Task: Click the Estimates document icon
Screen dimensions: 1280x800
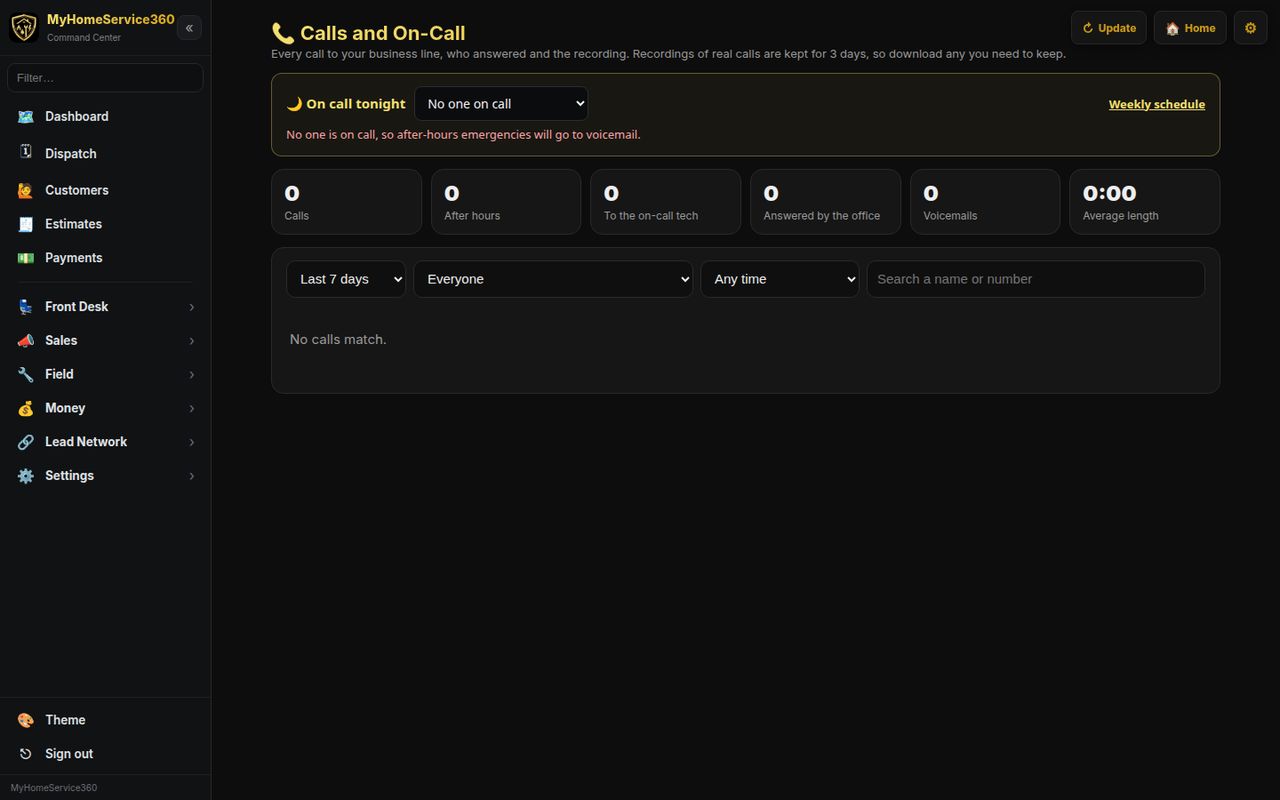Action: pos(26,224)
